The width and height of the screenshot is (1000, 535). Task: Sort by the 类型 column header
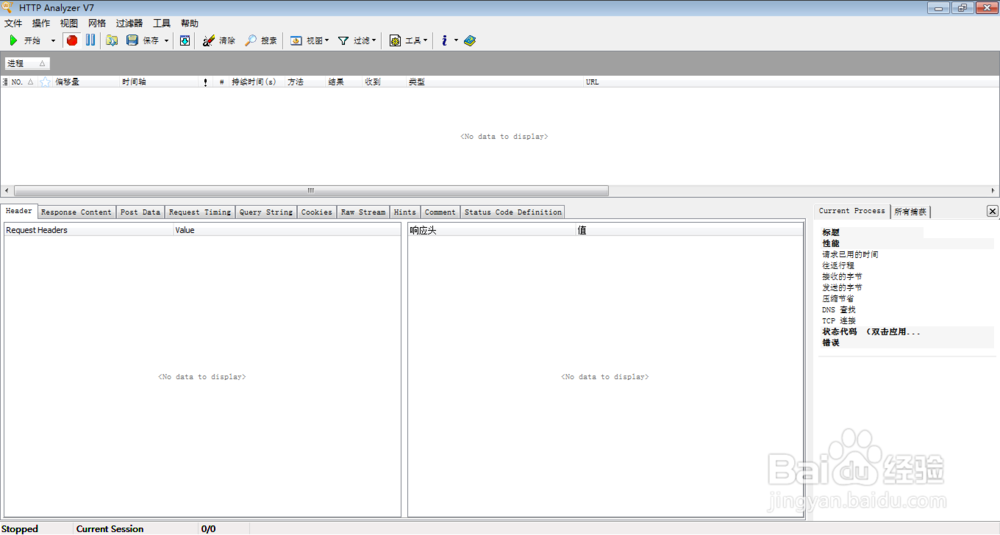click(x=494, y=82)
